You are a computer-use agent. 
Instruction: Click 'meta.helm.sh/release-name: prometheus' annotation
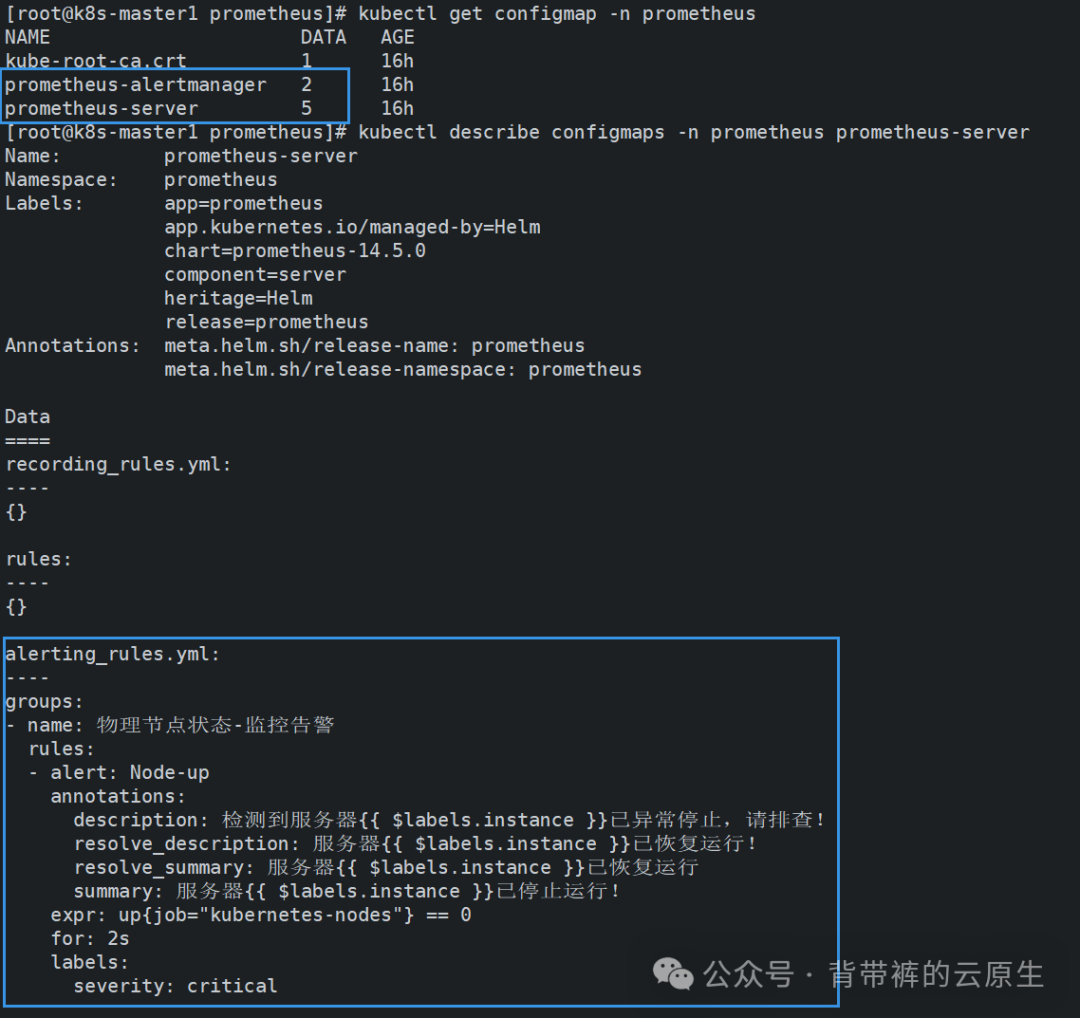pos(374,346)
